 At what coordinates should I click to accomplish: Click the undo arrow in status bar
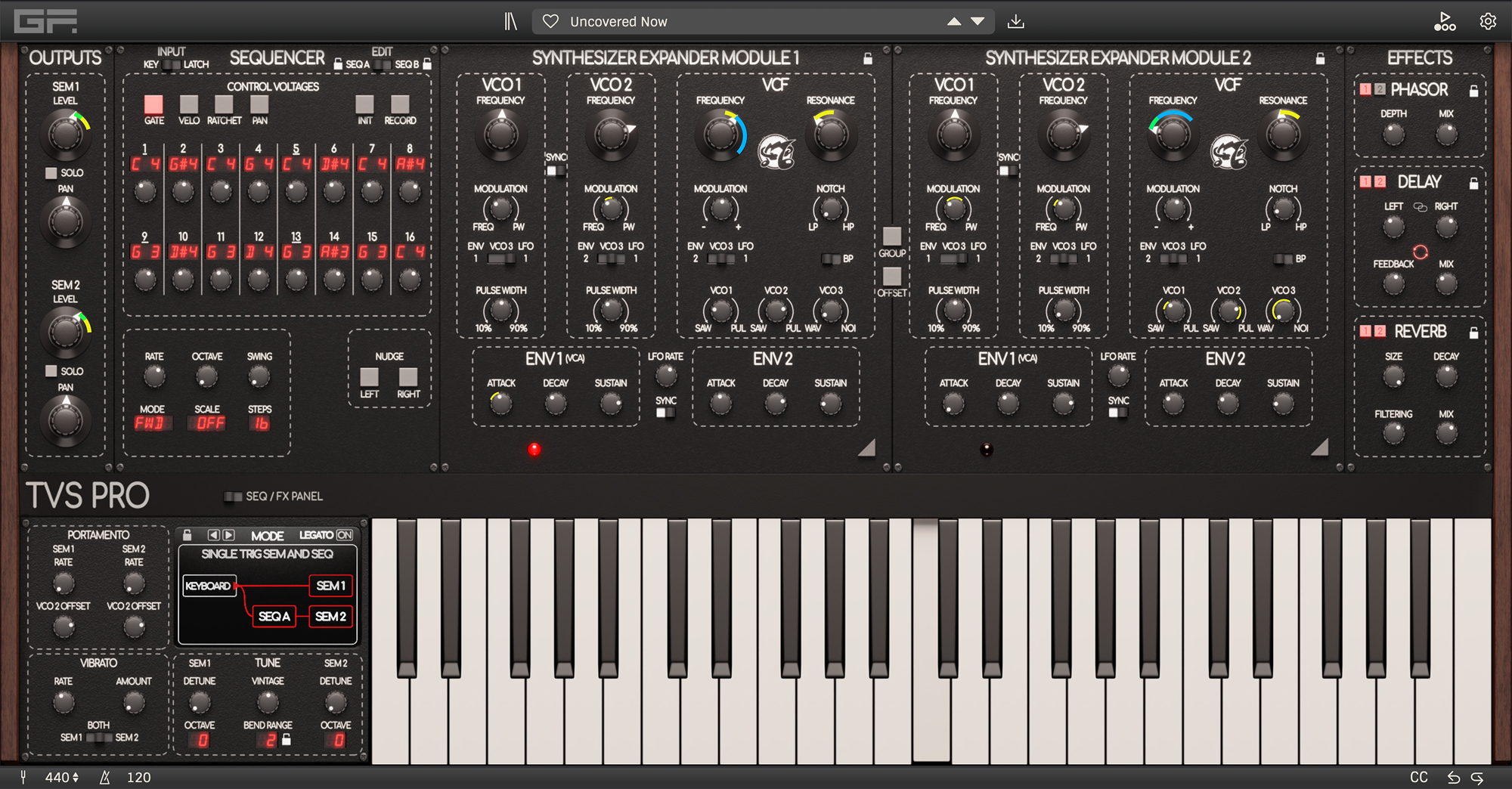[1455, 777]
